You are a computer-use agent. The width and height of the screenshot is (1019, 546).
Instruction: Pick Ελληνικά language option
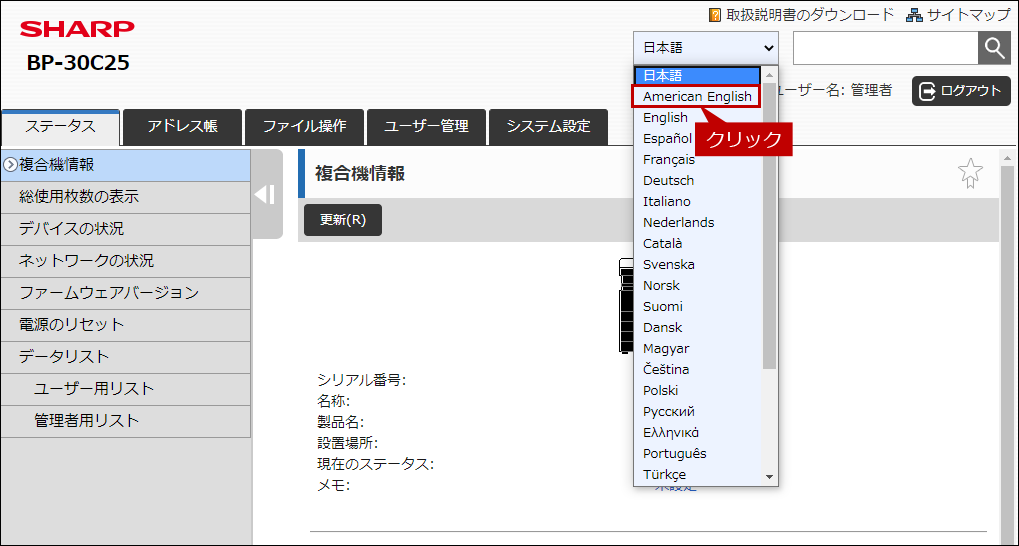coord(697,432)
